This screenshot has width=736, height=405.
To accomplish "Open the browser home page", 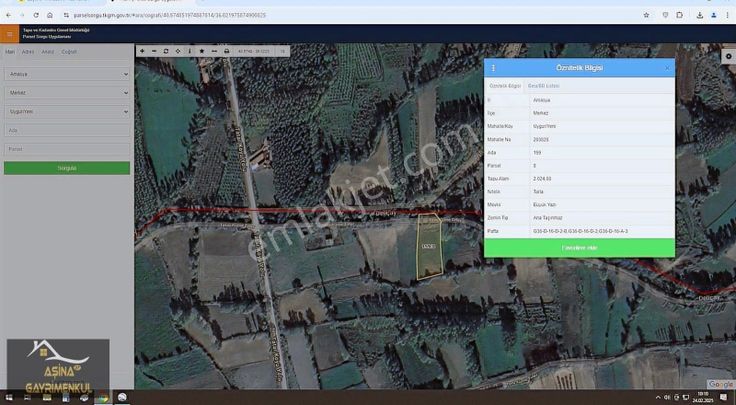I will (x=50, y=15).
